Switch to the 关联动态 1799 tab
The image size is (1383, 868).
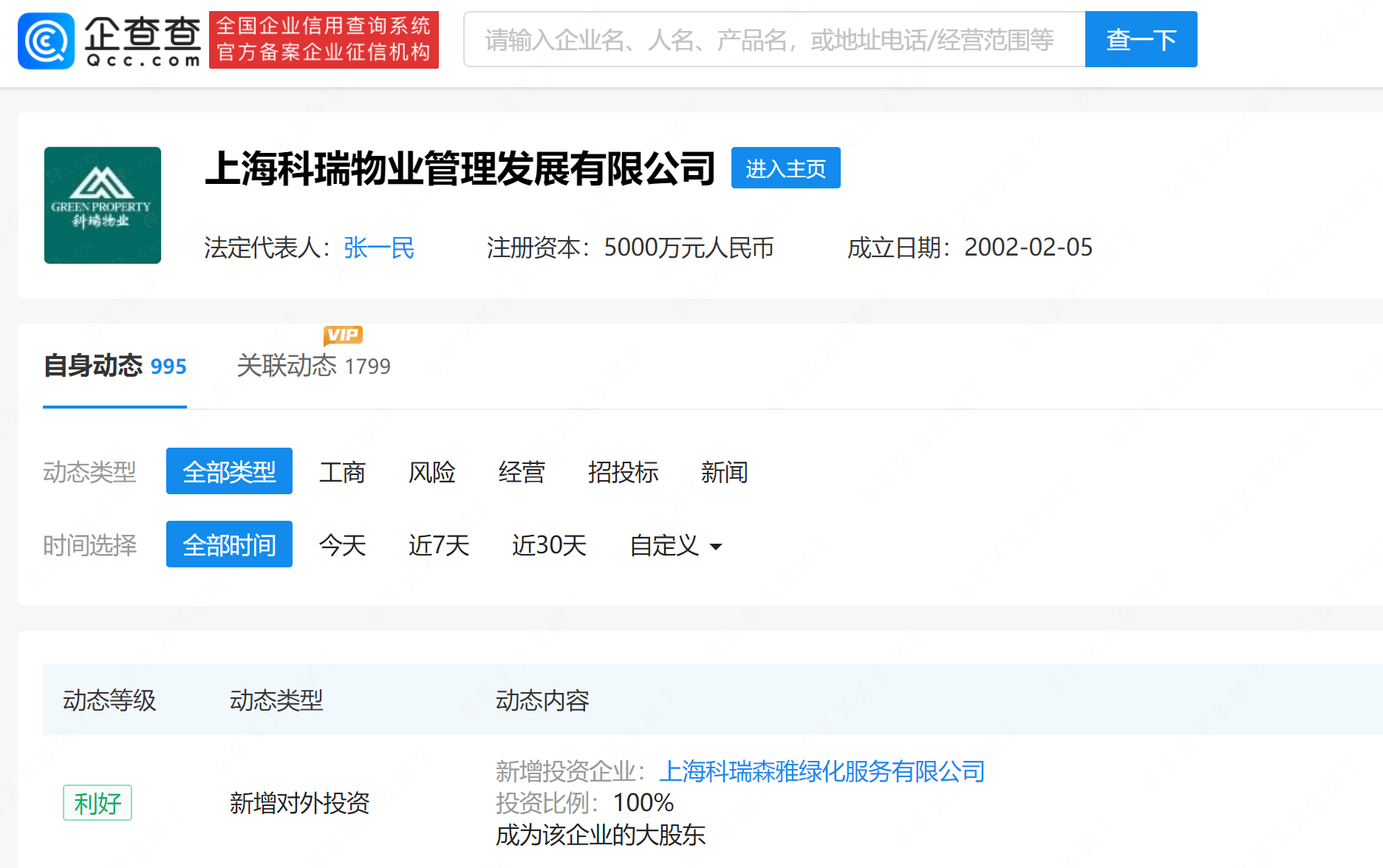point(313,366)
